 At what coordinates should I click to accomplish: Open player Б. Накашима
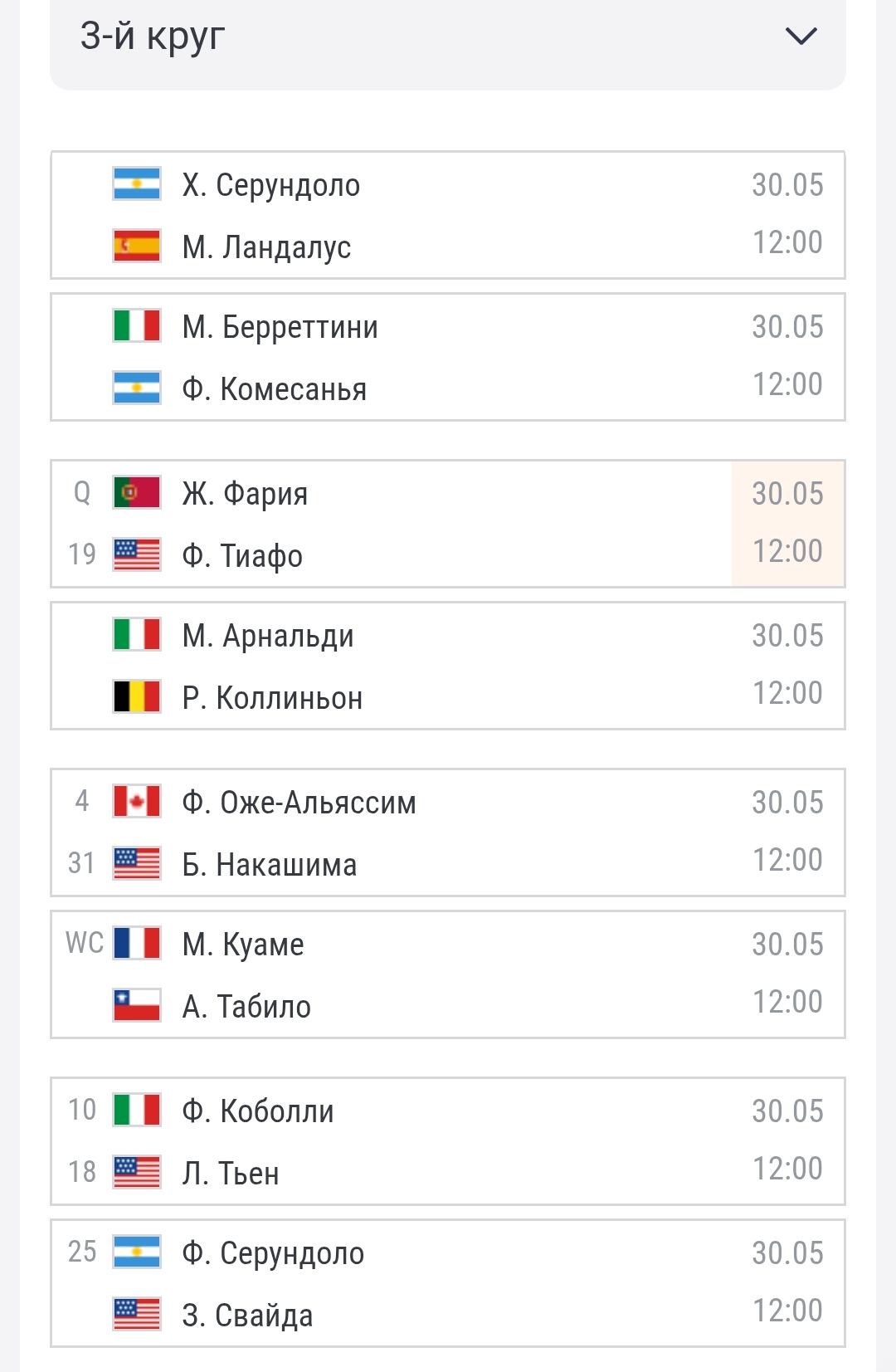click(x=270, y=865)
